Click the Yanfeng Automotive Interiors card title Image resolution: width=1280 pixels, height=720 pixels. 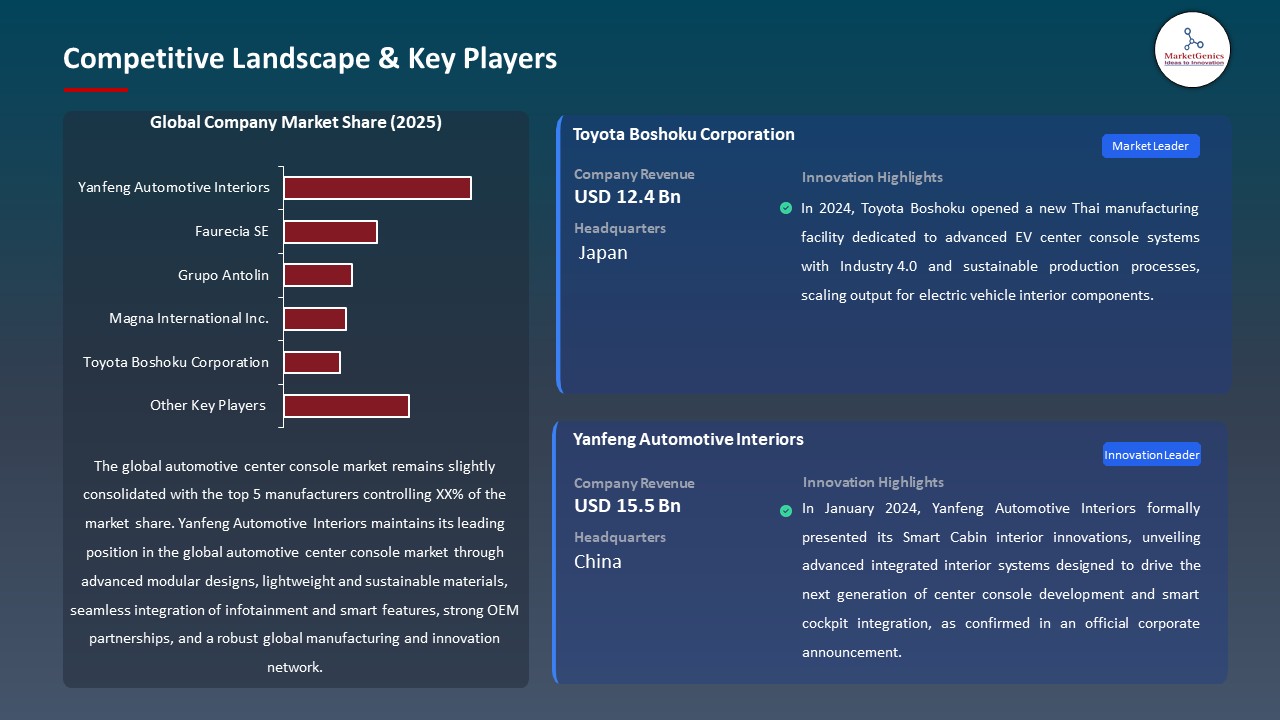click(688, 439)
